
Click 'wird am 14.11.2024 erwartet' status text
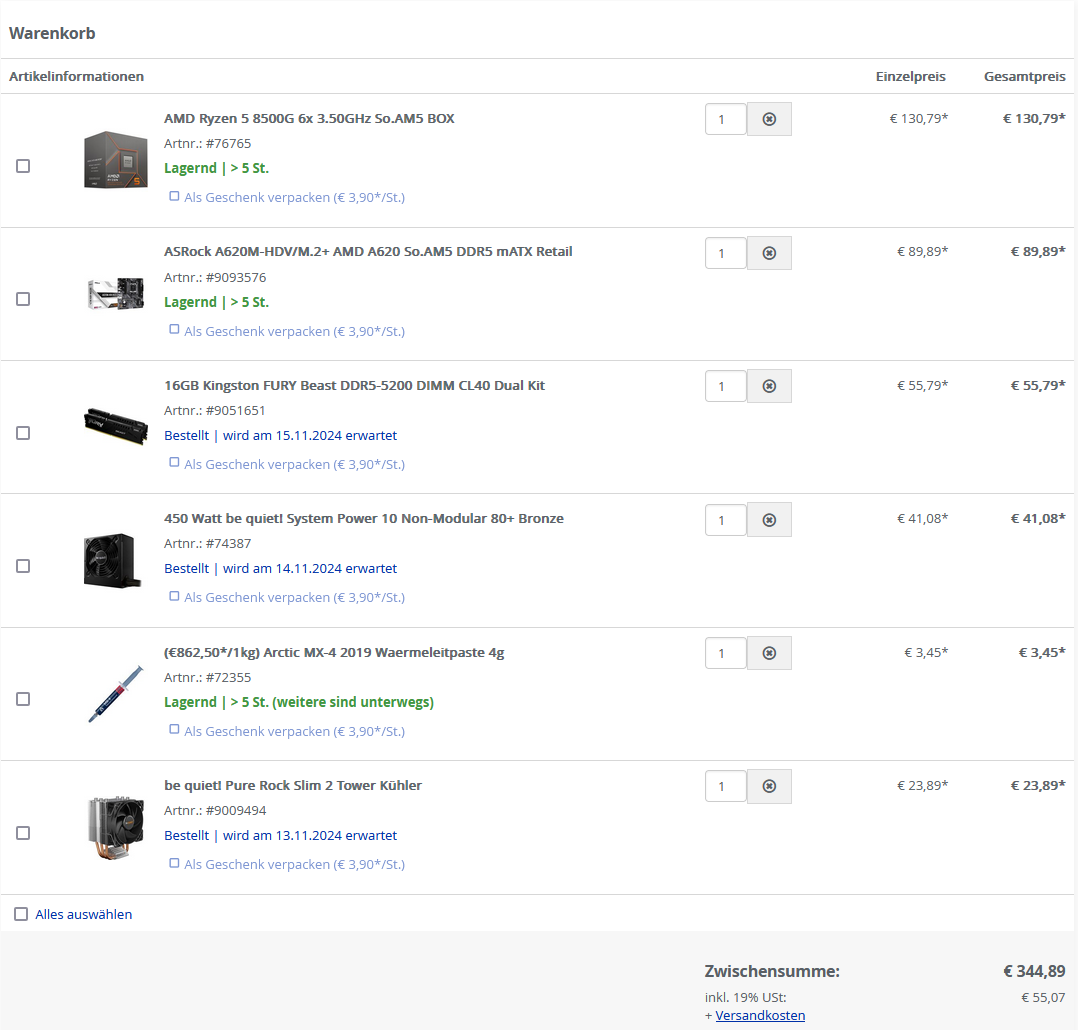(309, 569)
